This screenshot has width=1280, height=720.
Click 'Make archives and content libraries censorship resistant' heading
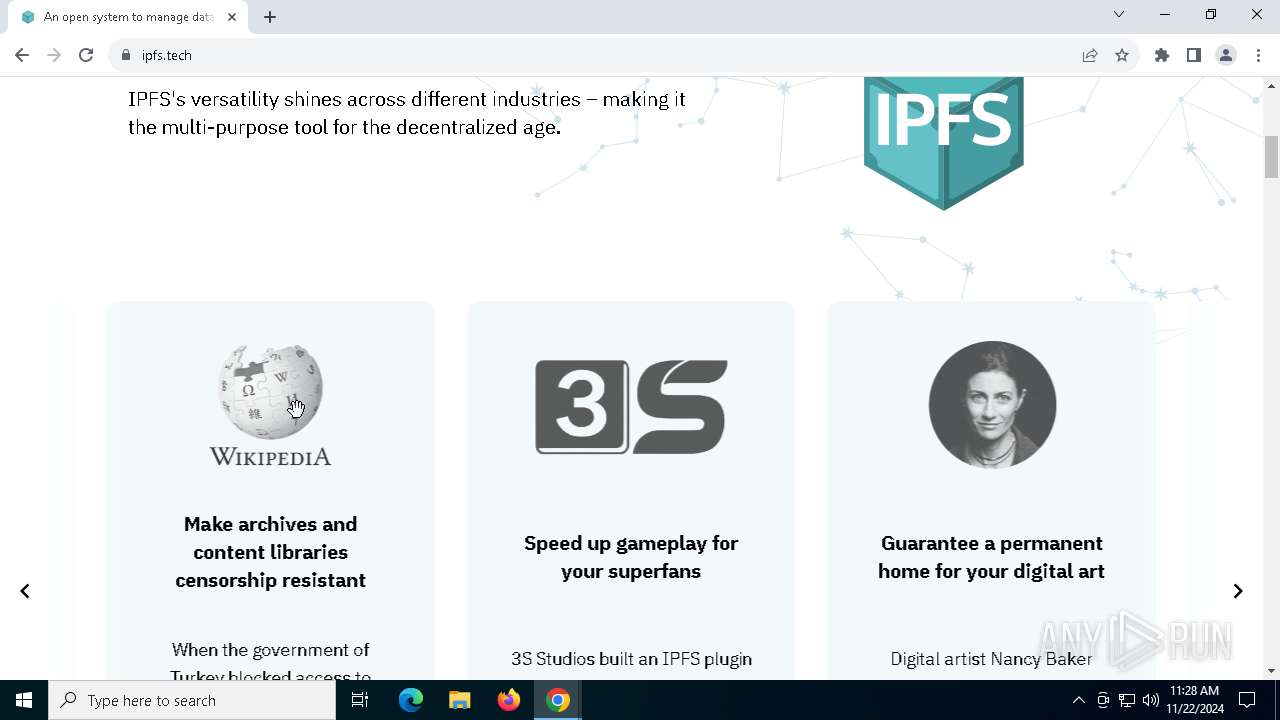click(270, 552)
